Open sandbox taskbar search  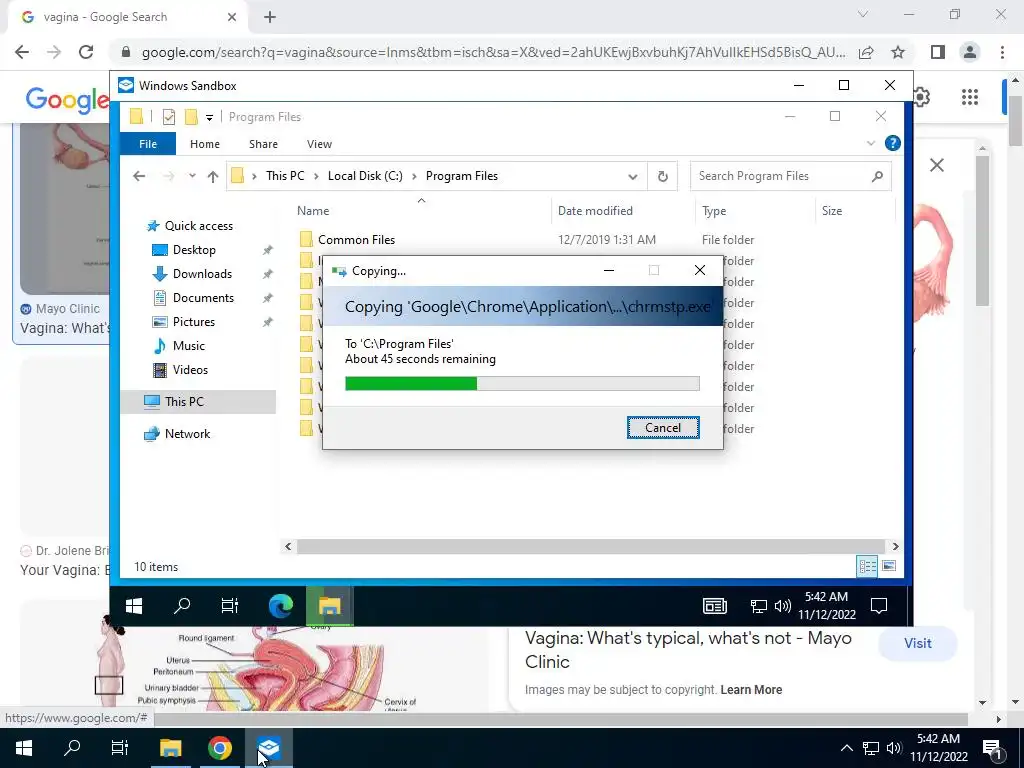[182, 606]
